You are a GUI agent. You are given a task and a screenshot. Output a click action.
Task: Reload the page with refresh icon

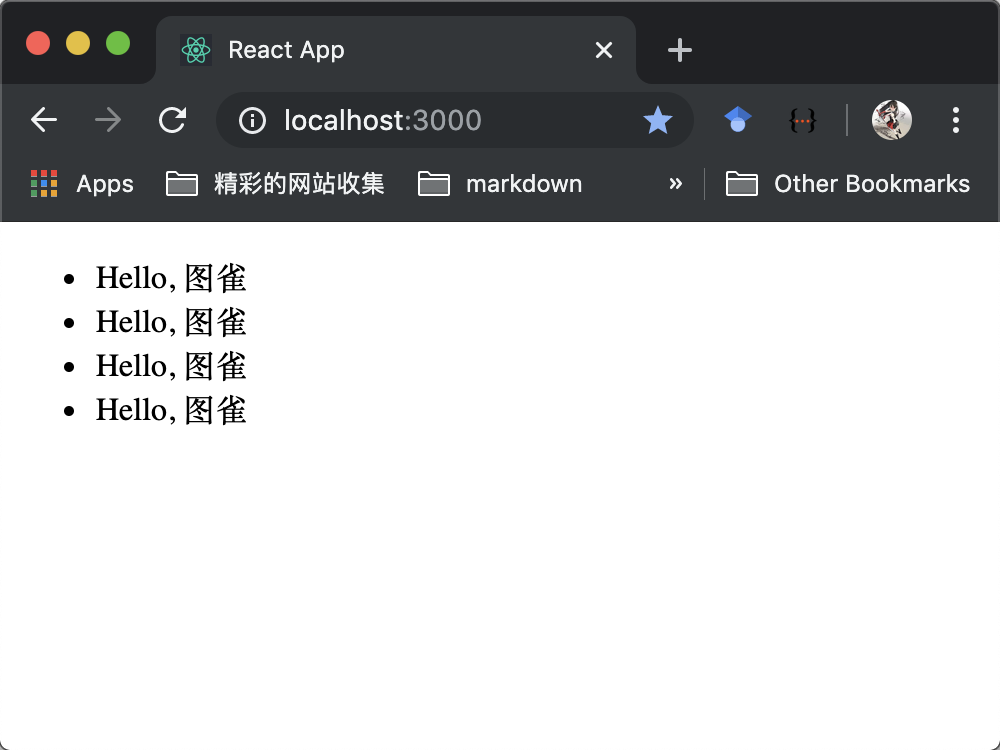(x=173, y=121)
